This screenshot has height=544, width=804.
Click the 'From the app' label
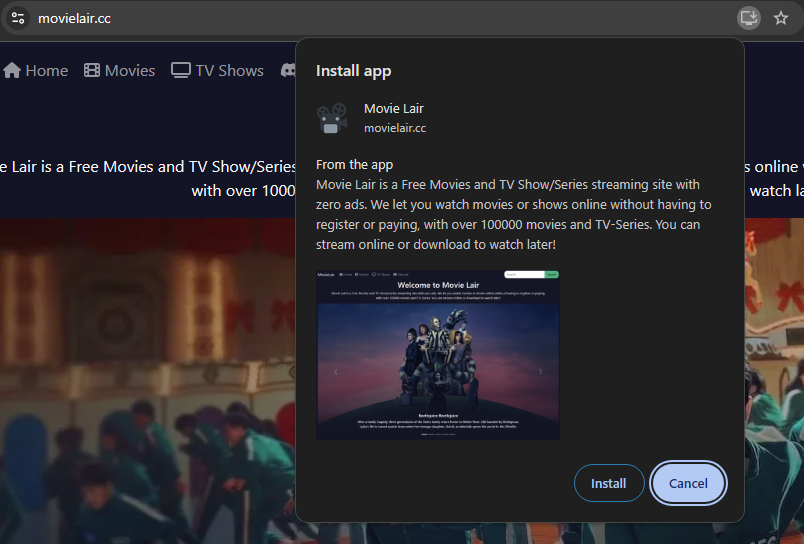354,165
